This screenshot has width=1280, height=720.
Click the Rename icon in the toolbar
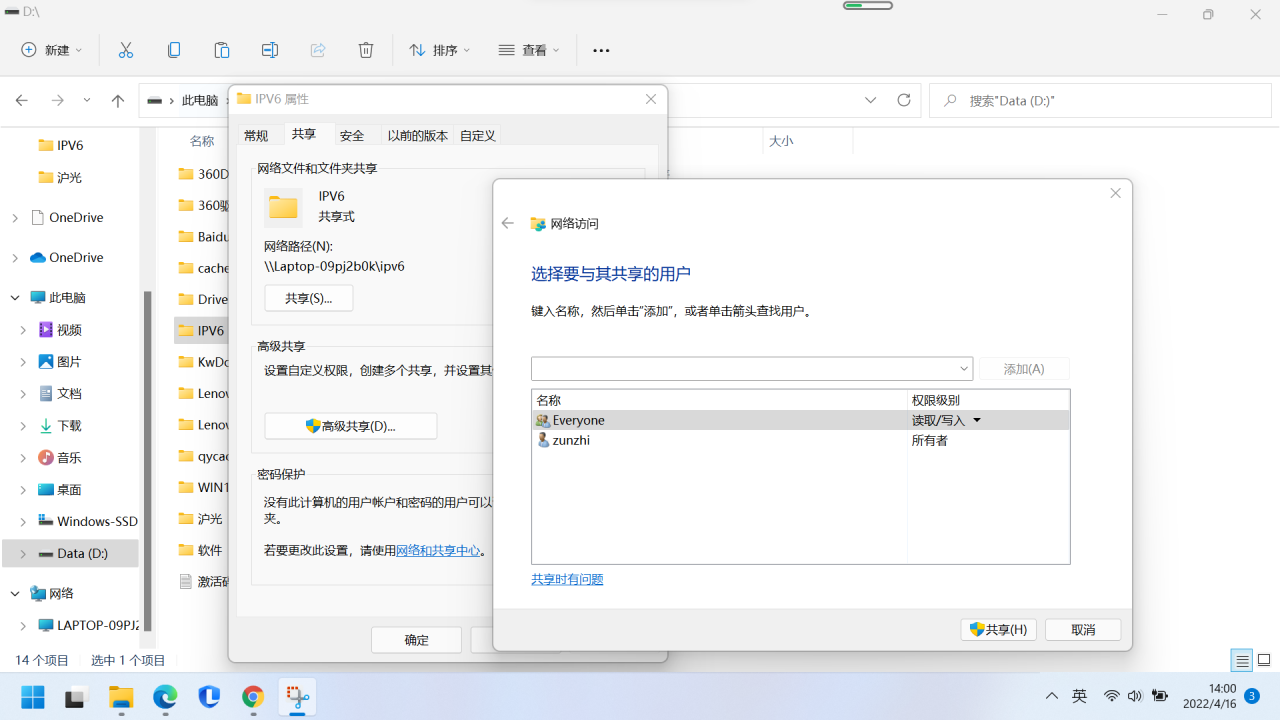269,49
